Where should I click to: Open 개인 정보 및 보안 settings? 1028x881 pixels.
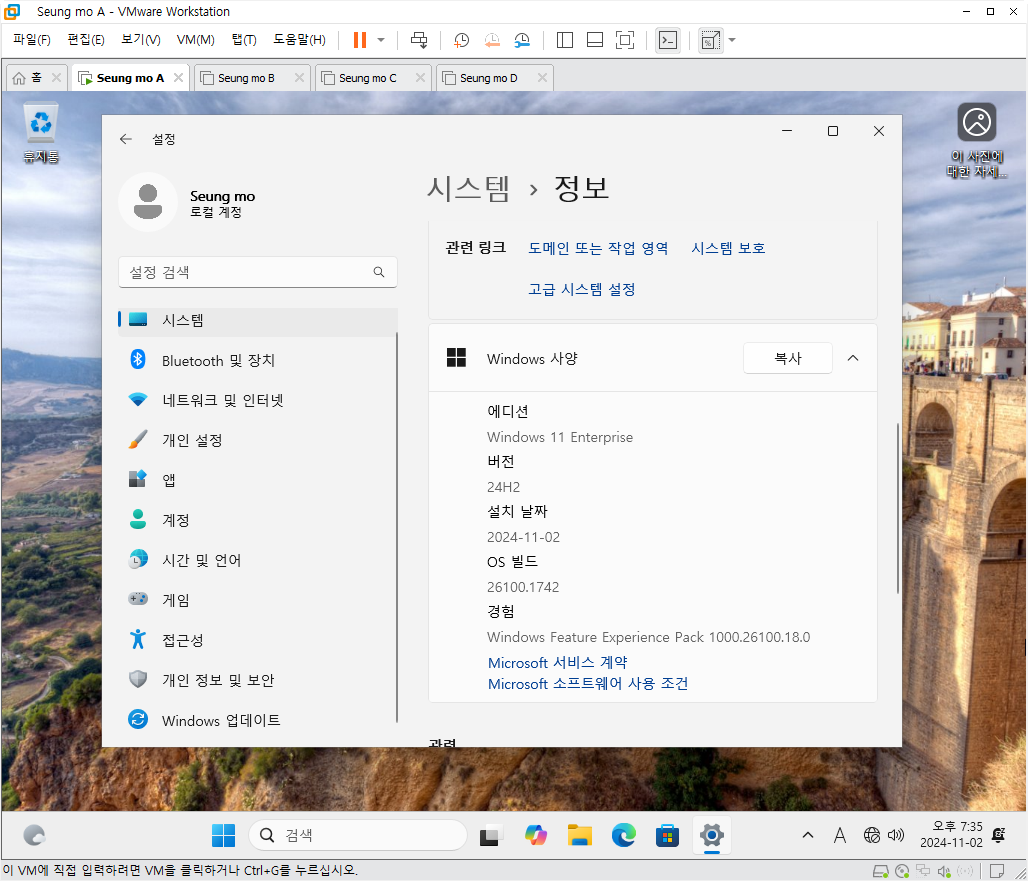(x=258, y=680)
